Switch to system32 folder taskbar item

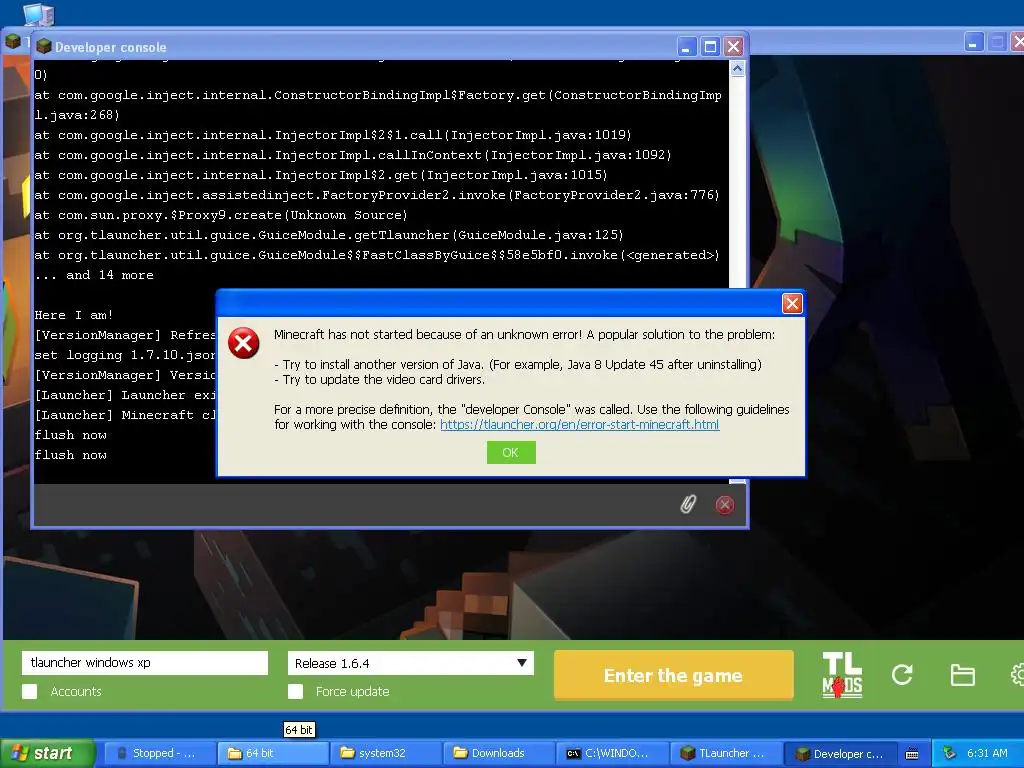pos(385,754)
